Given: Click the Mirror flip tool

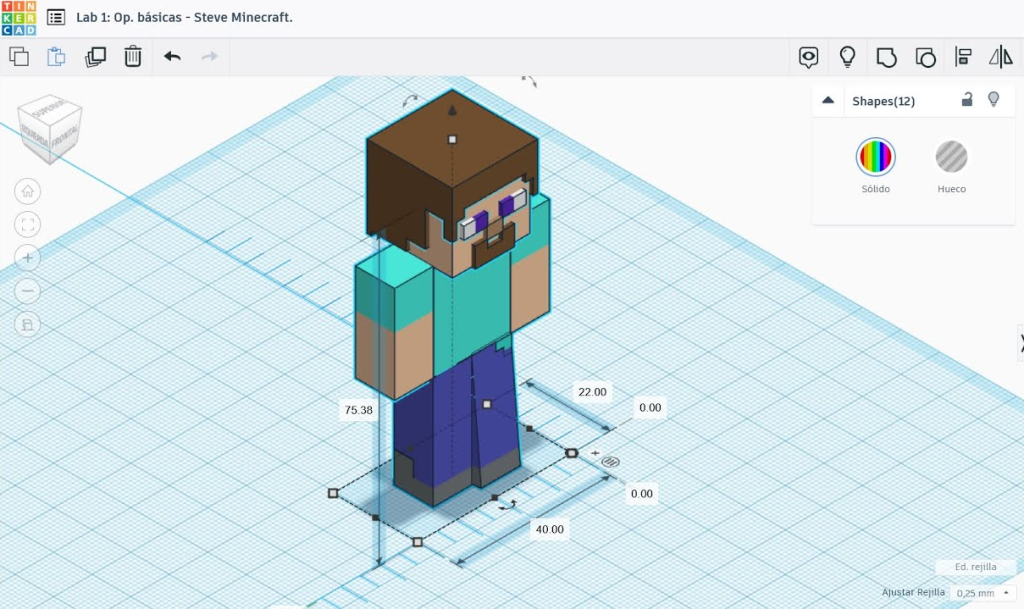Looking at the screenshot, I should [1000, 57].
